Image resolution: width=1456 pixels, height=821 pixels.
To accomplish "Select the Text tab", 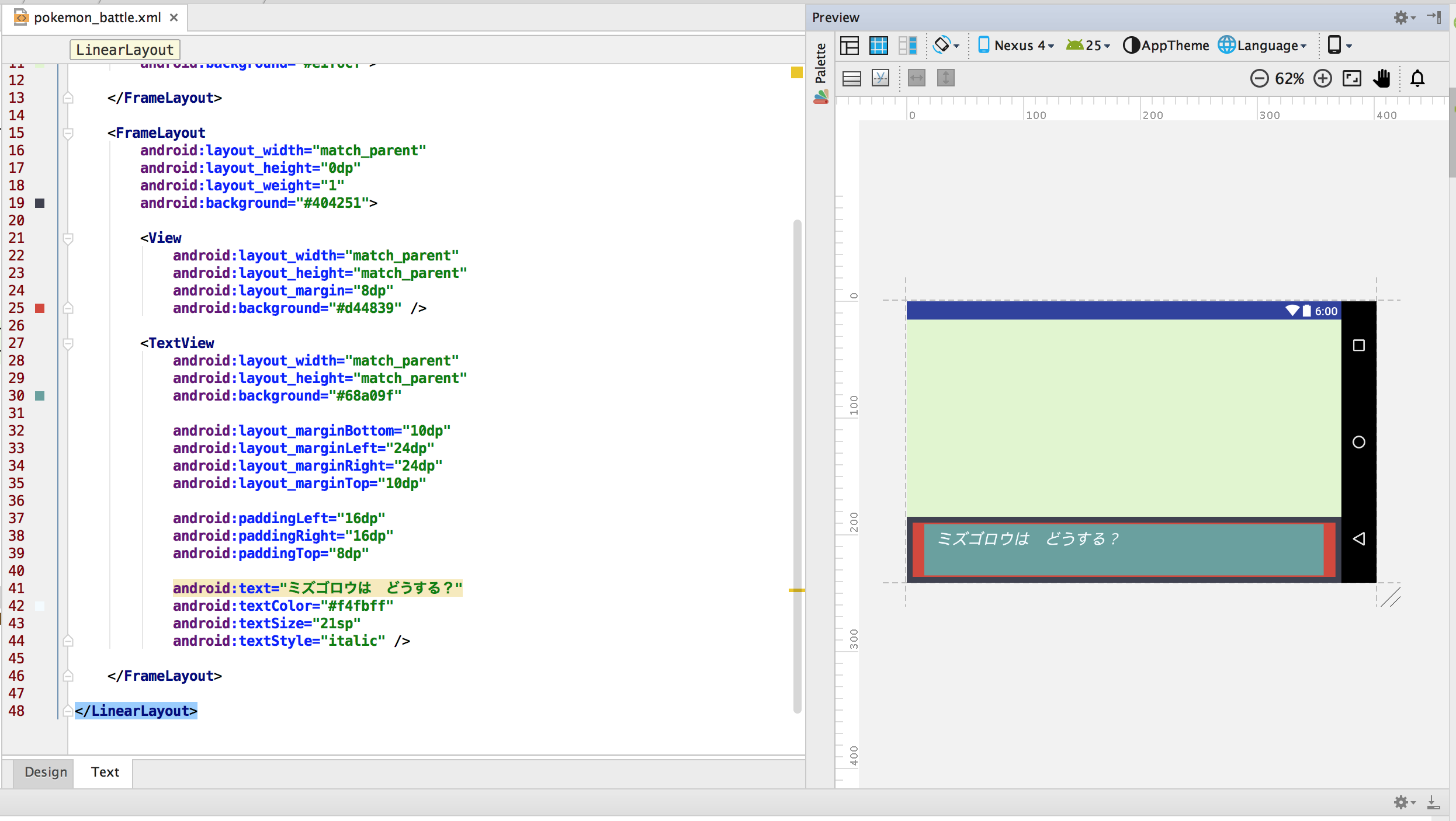I will 105,772.
